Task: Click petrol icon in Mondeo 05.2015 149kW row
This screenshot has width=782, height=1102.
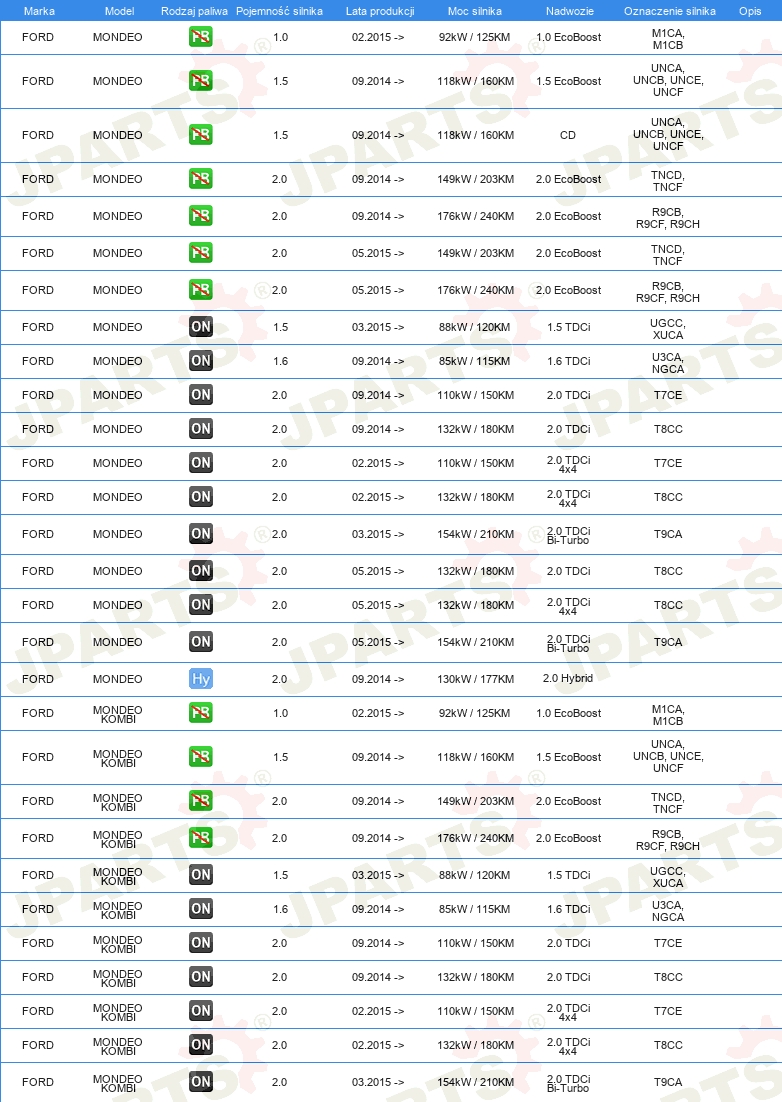Action: 201,253
